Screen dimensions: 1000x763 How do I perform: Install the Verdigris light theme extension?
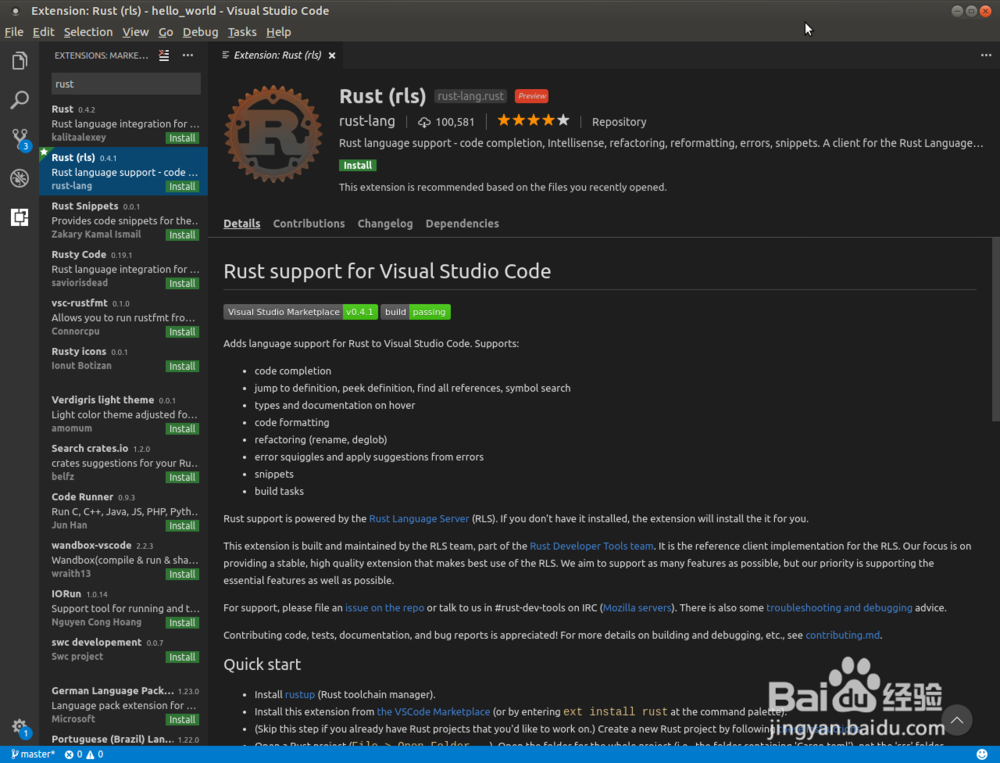(x=182, y=429)
